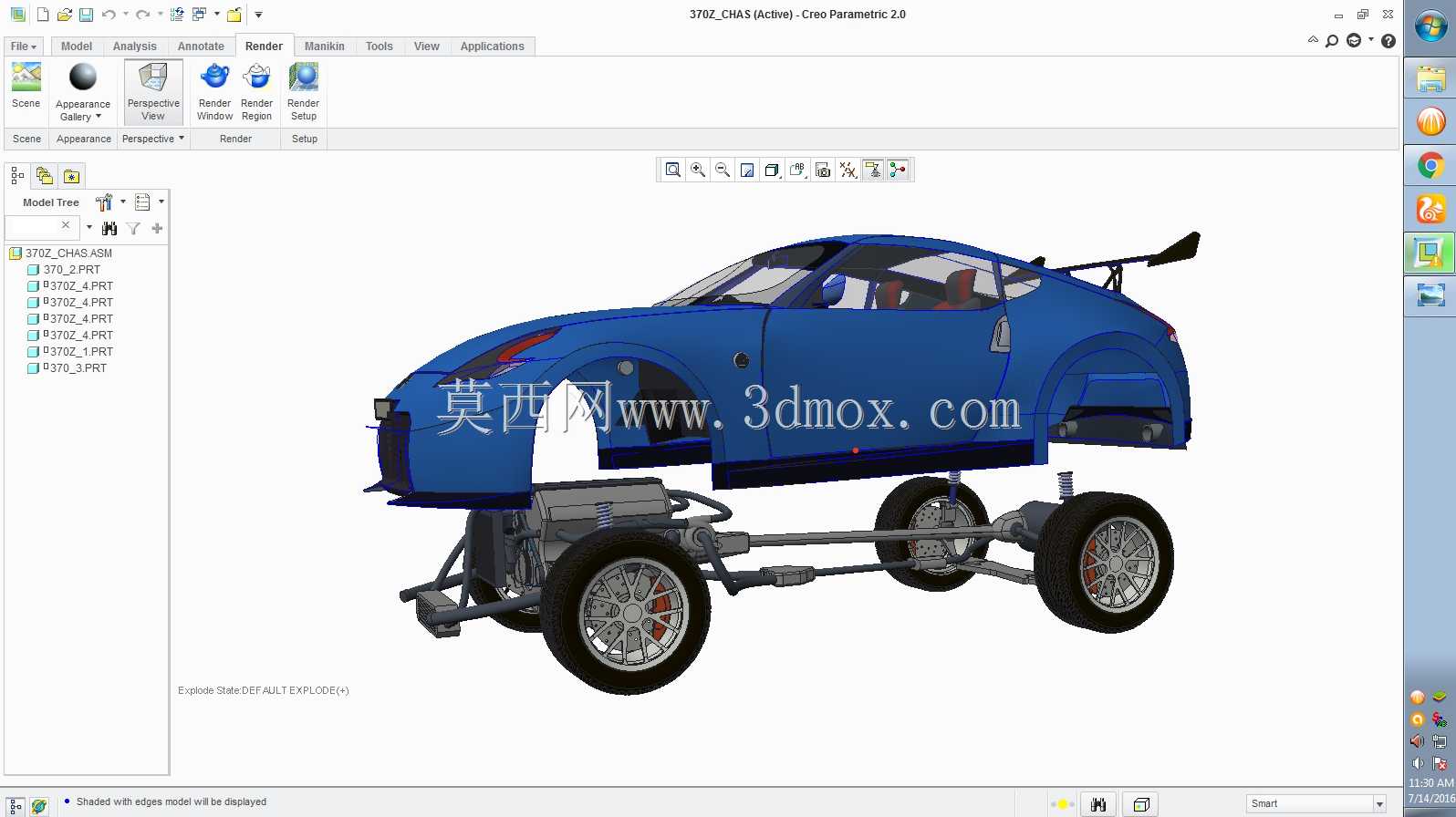Open Render Setup
Screen dimensions: 1456x817
pyautogui.click(x=304, y=91)
